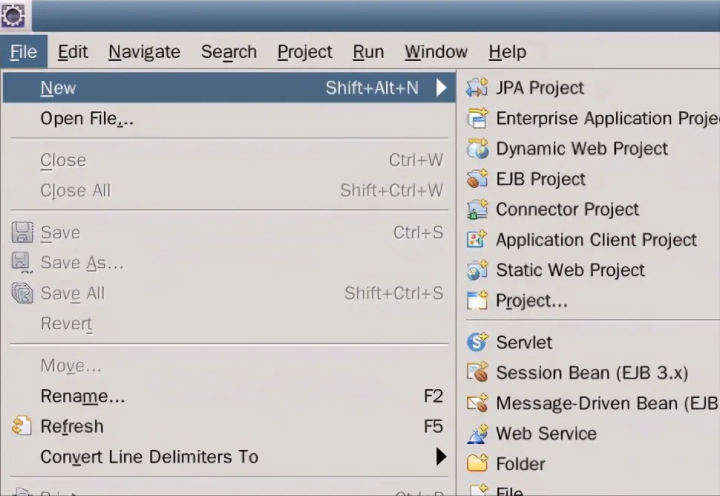This screenshot has width=720, height=496.
Task: Click the EJB Project bean icon
Action: click(477, 179)
